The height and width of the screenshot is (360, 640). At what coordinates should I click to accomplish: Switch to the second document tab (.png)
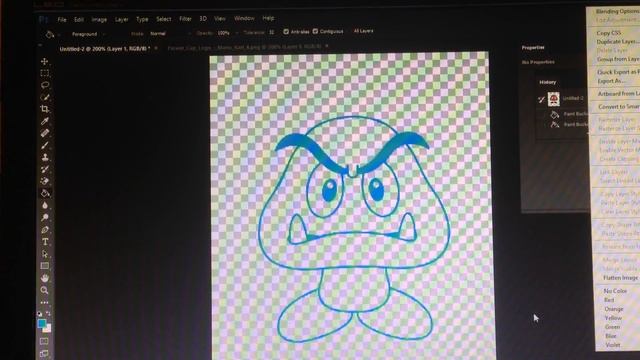click(x=244, y=47)
